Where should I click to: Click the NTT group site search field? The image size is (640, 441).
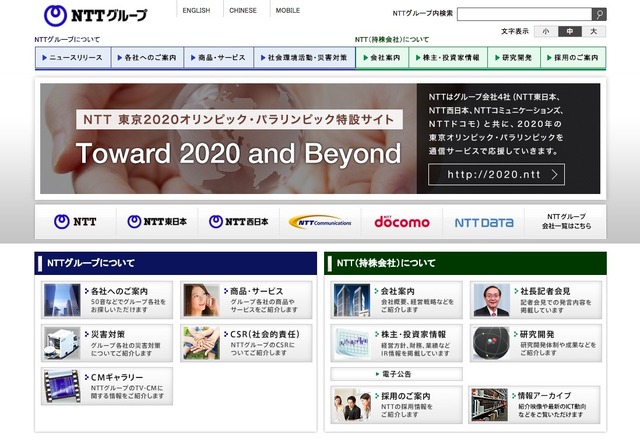click(523, 14)
